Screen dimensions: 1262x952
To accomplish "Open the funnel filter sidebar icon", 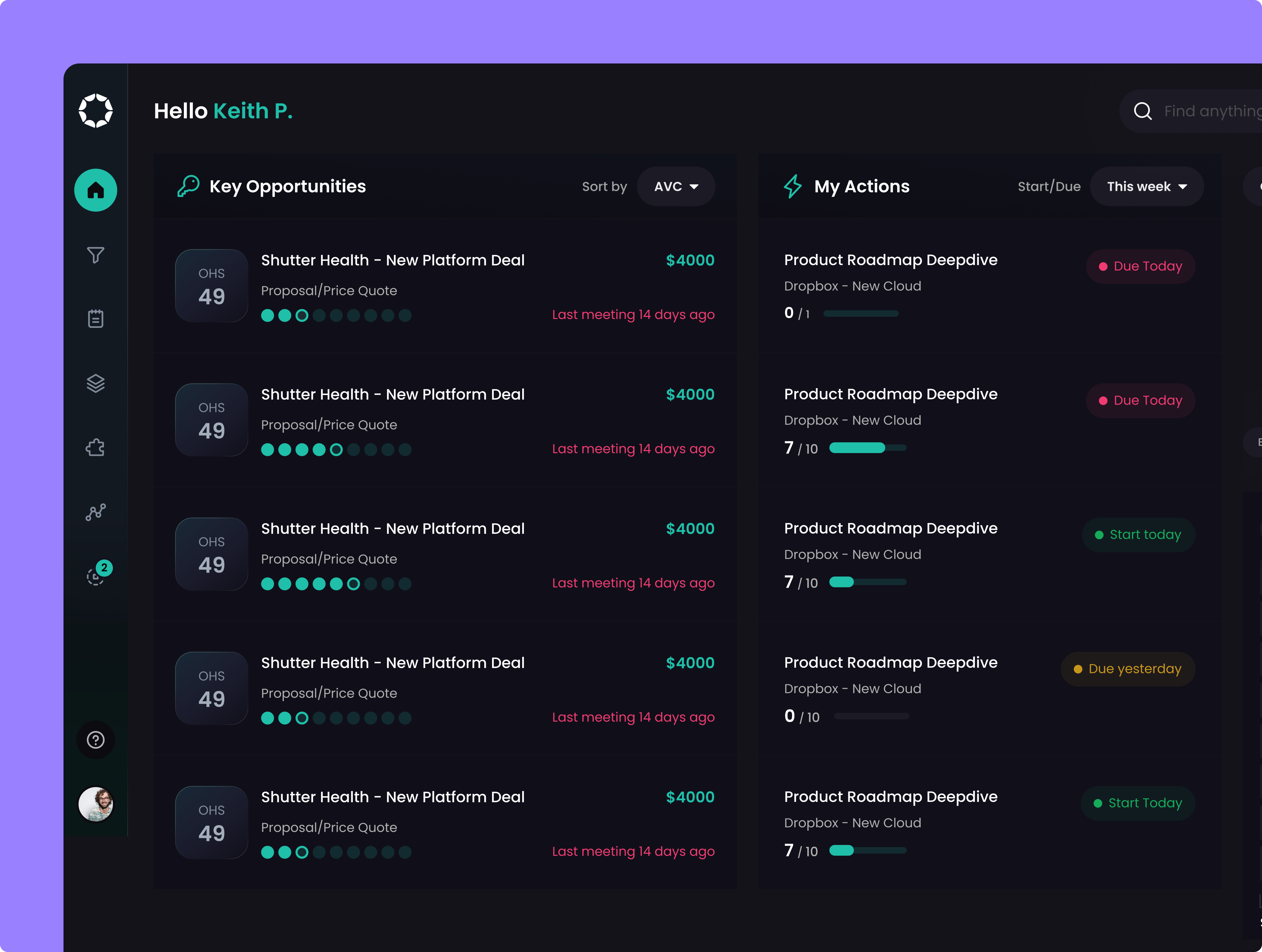I will click(x=95, y=255).
